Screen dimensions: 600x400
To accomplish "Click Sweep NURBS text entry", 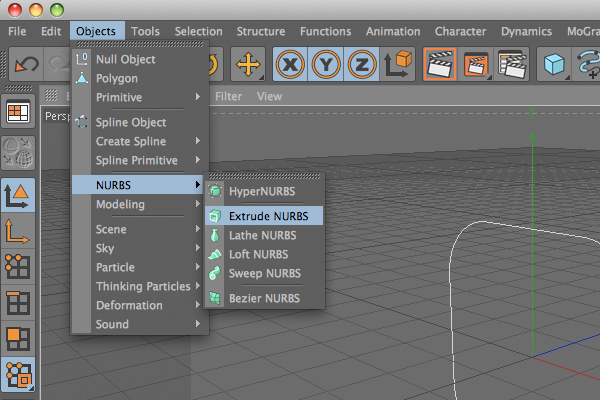I will click(x=265, y=273).
